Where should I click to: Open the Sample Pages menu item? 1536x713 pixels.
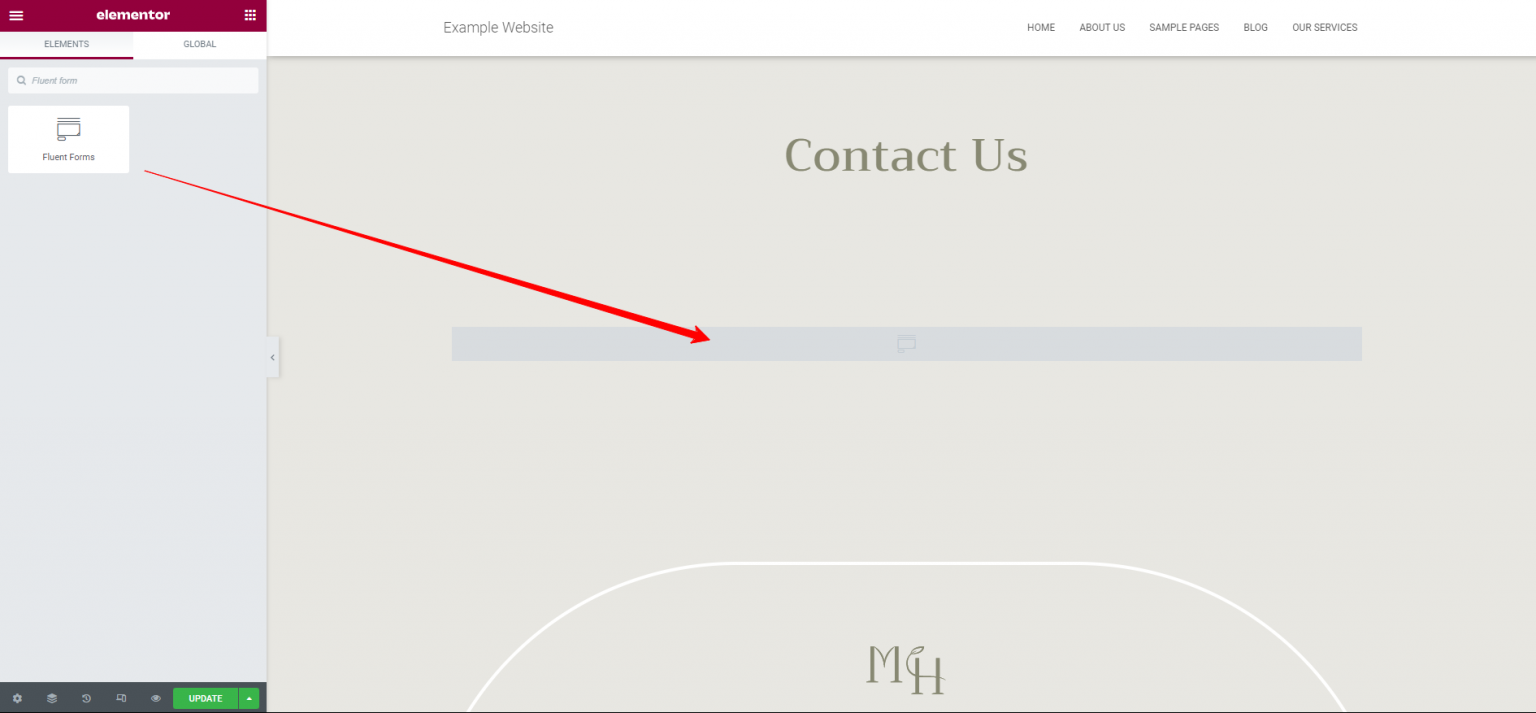pos(1184,28)
